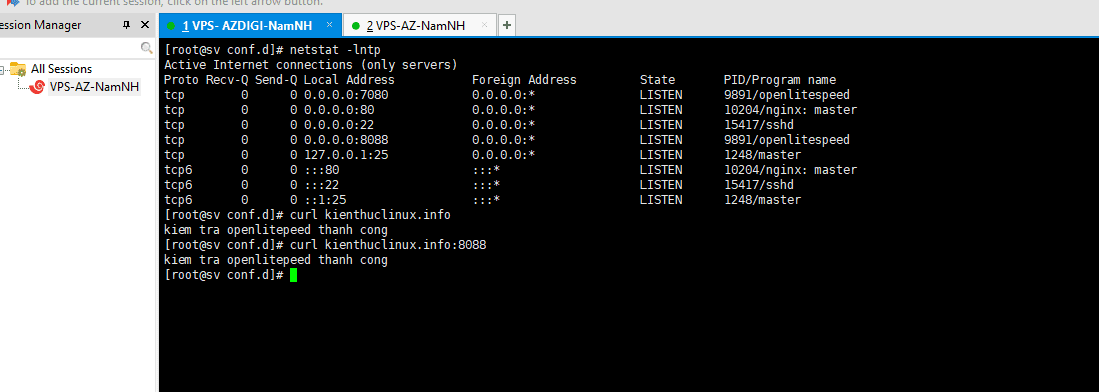Click local address '0.0.0.0:80'

coord(339,110)
